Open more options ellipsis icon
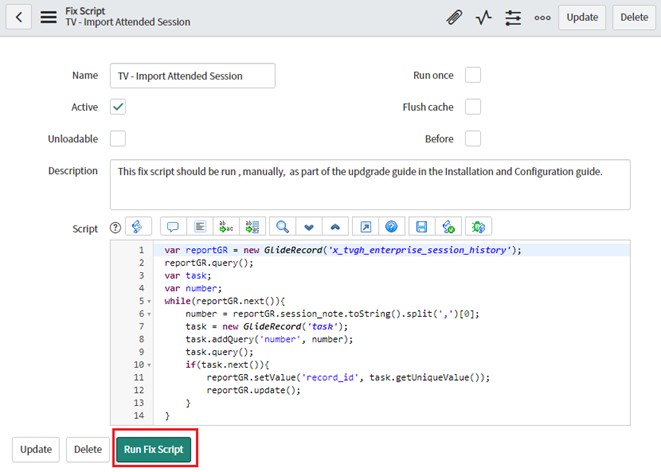Image resolution: width=661 pixels, height=472 pixels. coord(543,18)
